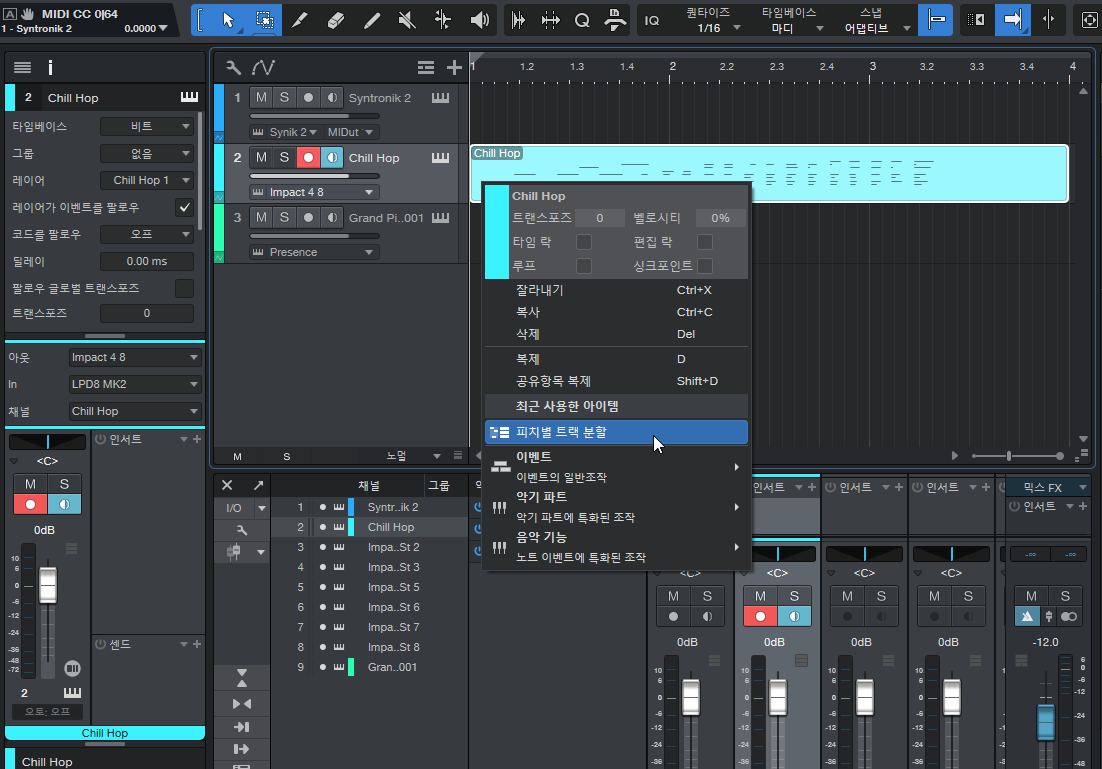Open inspector 타임베이스 비트 dropdown
Screen dimensions: 1102x769
tap(147, 127)
